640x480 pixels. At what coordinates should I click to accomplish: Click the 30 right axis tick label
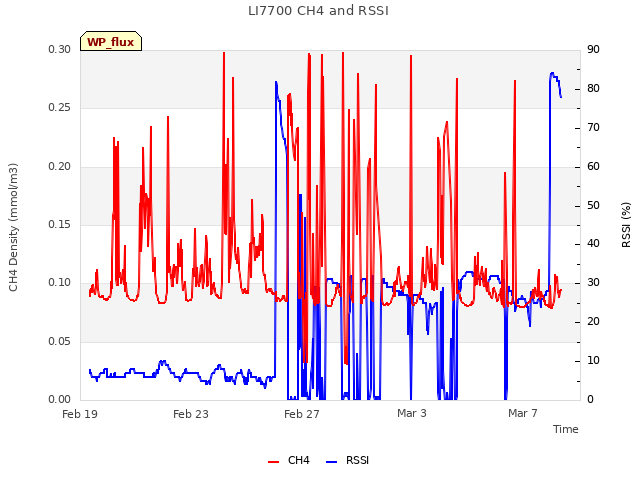tap(593, 282)
